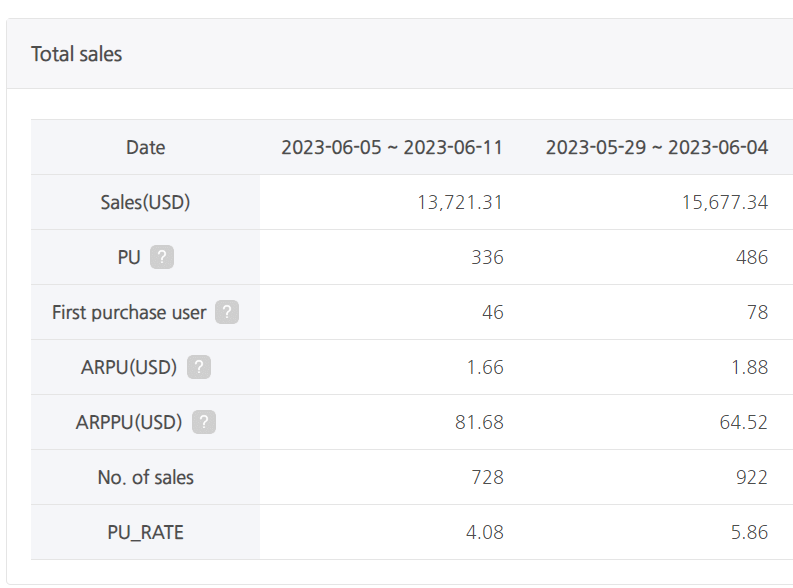The image size is (793, 588).
Task: Open the help icon beside ARPPU(USD)
Action: coord(204,422)
